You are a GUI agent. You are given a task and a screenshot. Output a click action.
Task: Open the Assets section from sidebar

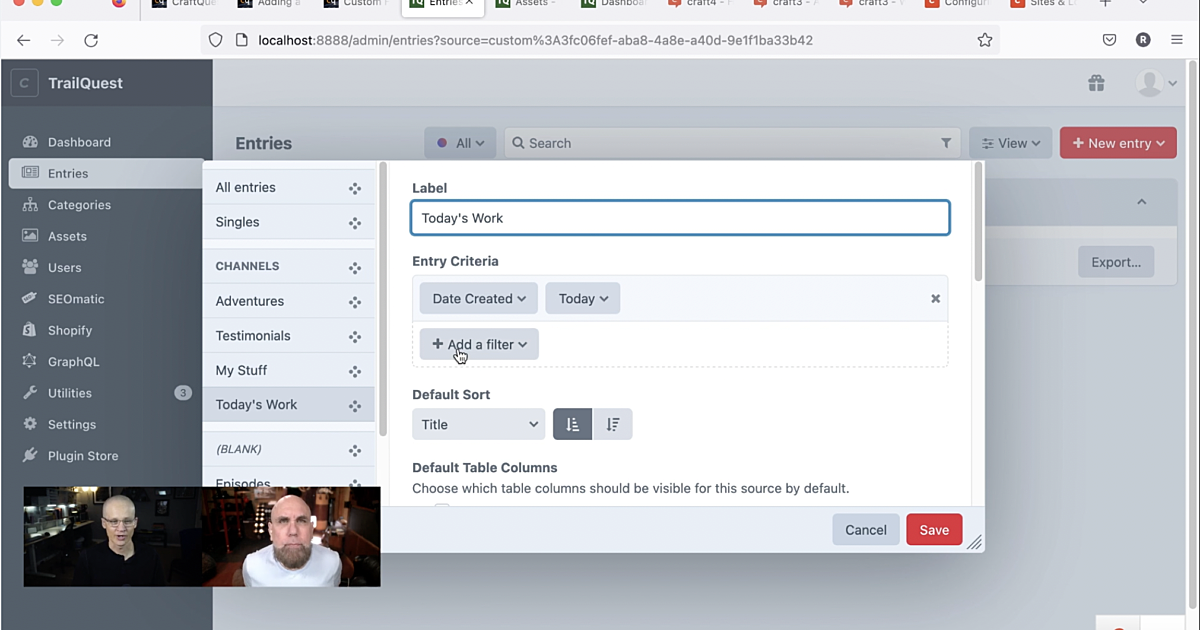[x=70, y=235]
